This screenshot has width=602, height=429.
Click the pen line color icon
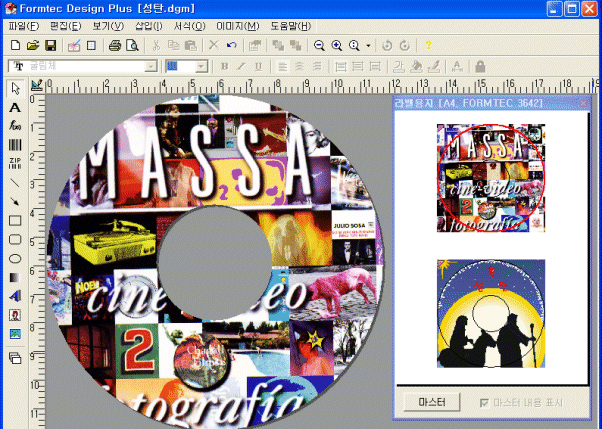point(434,66)
